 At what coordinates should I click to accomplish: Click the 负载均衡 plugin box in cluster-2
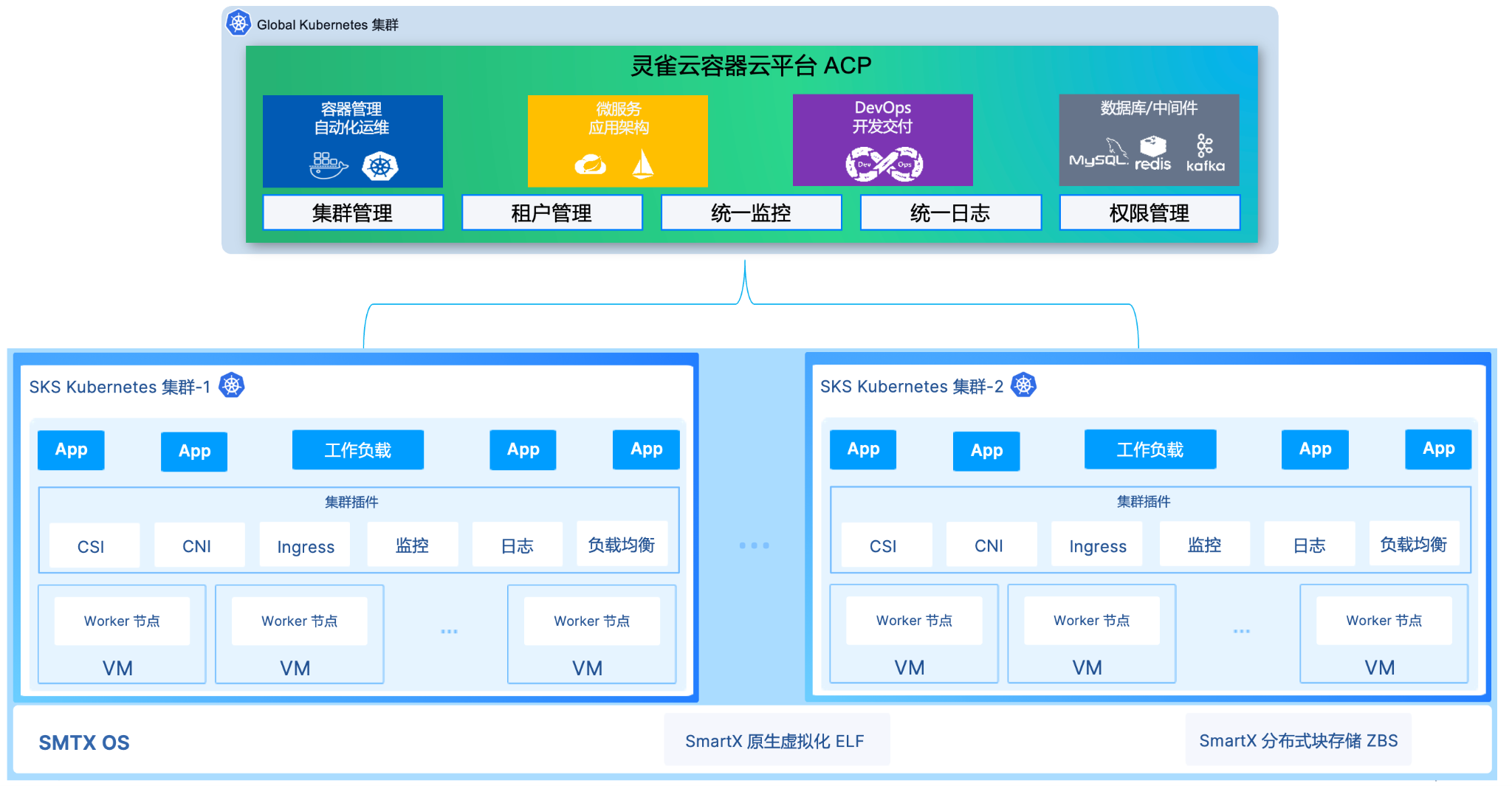[x=1415, y=543]
